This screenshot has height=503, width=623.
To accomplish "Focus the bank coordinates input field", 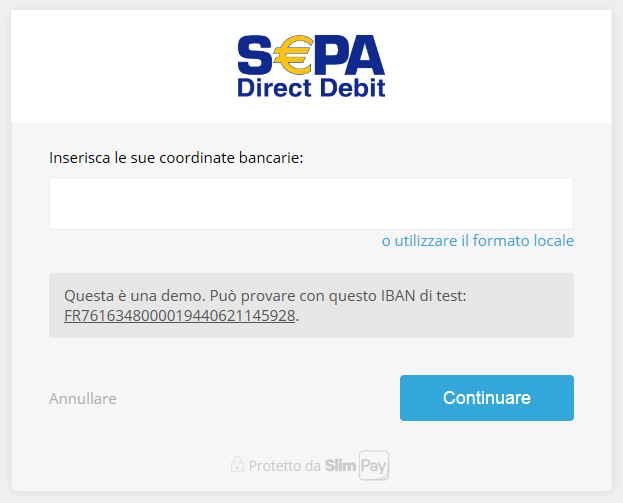I will pos(311,203).
